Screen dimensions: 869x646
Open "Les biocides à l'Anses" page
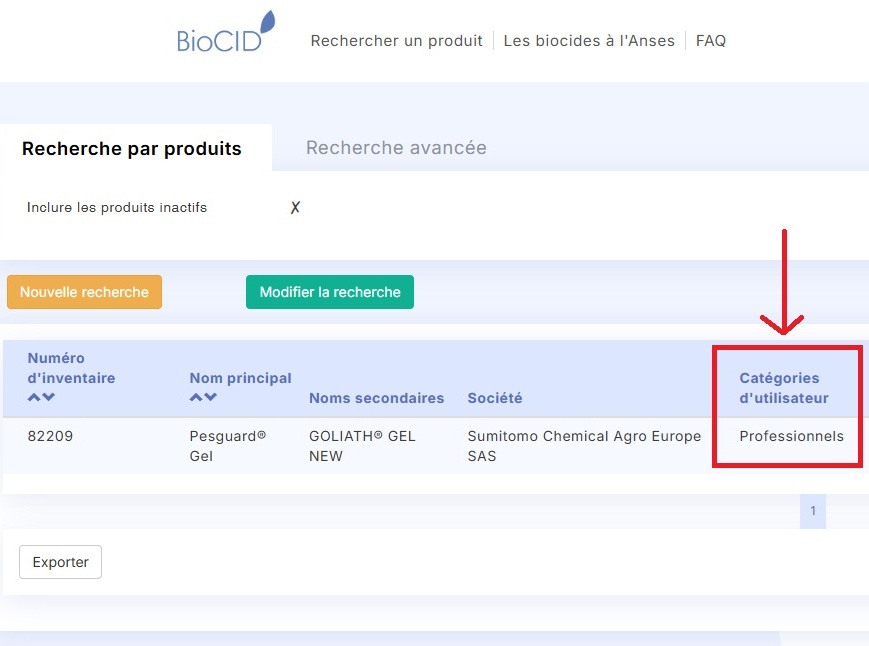[x=589, y=40]
